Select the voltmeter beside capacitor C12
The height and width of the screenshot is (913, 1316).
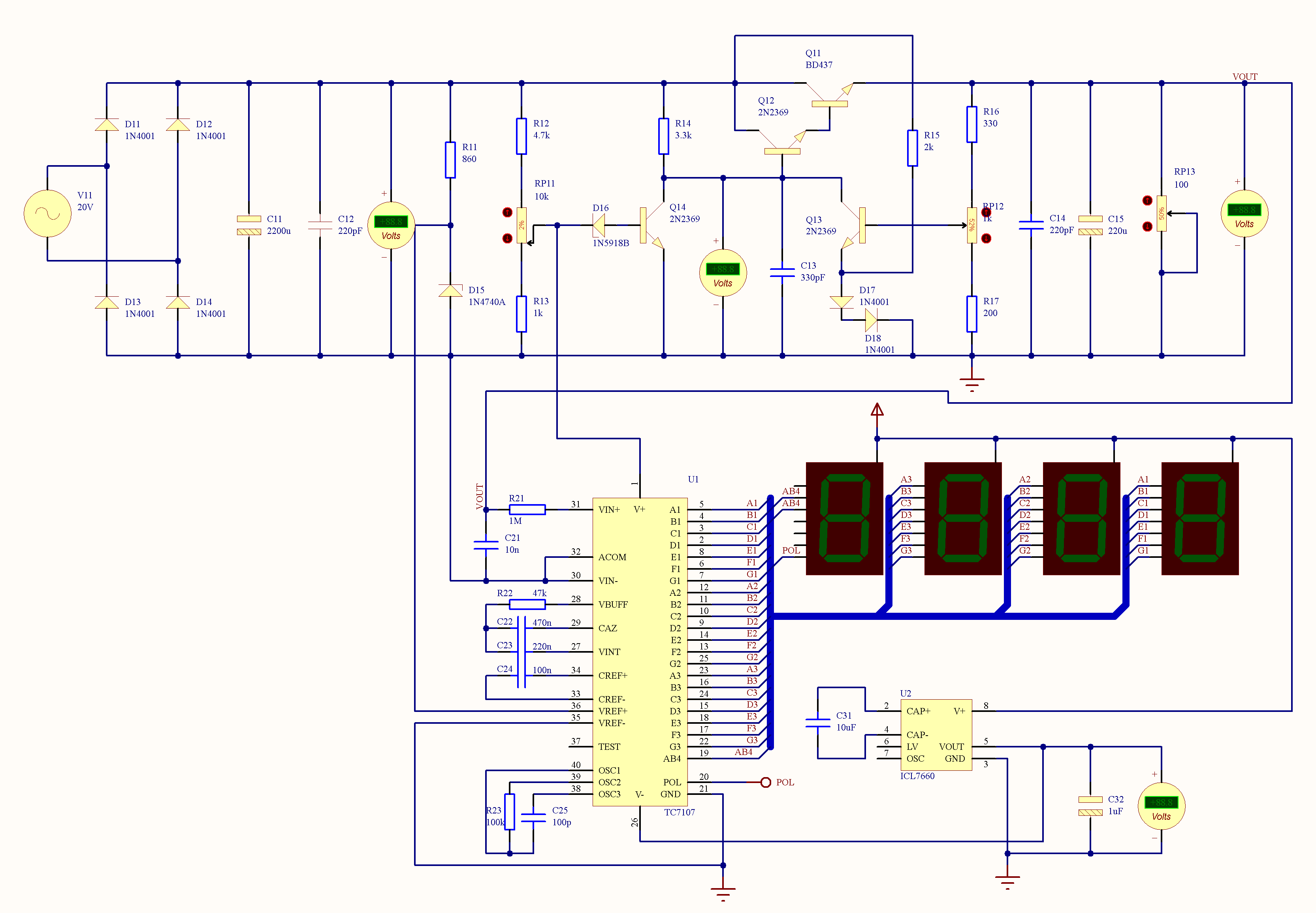pyautogui.click(x=391, y=226)
